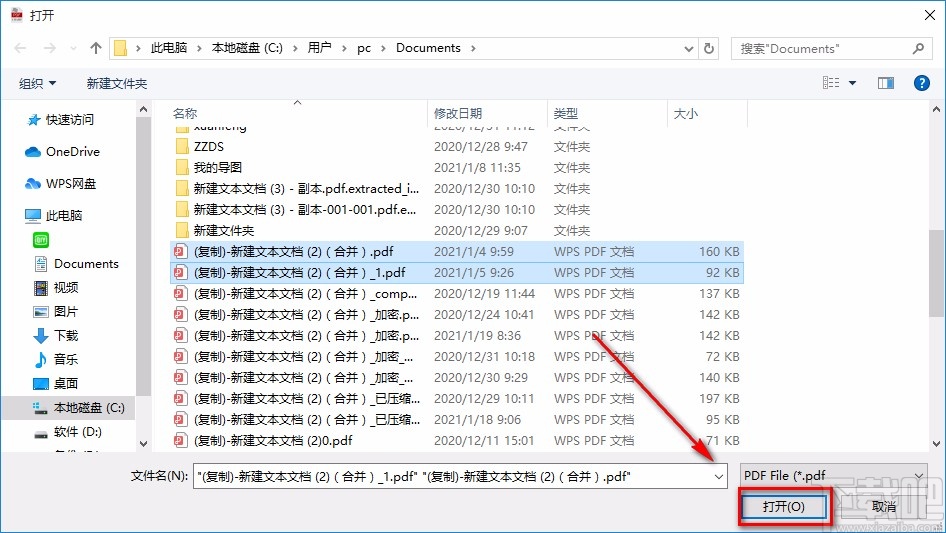
Task: Select the 140 KB 加密 PDF file
Action: point(457,378)
